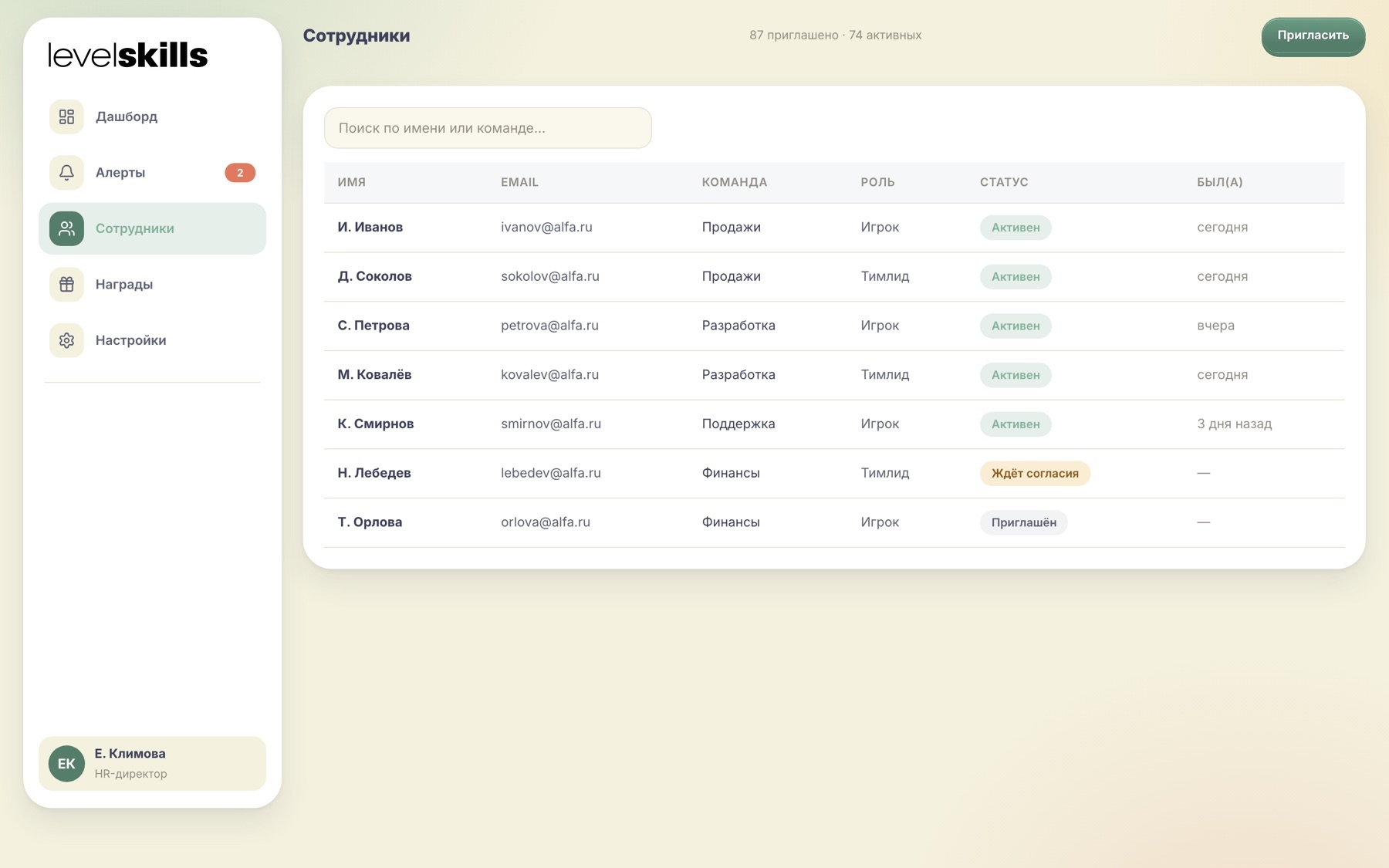Image resolution: width=1389 pixels, height=868 pixels.
Task: Click the Сотрудники people icon
Action: (66, 228)
